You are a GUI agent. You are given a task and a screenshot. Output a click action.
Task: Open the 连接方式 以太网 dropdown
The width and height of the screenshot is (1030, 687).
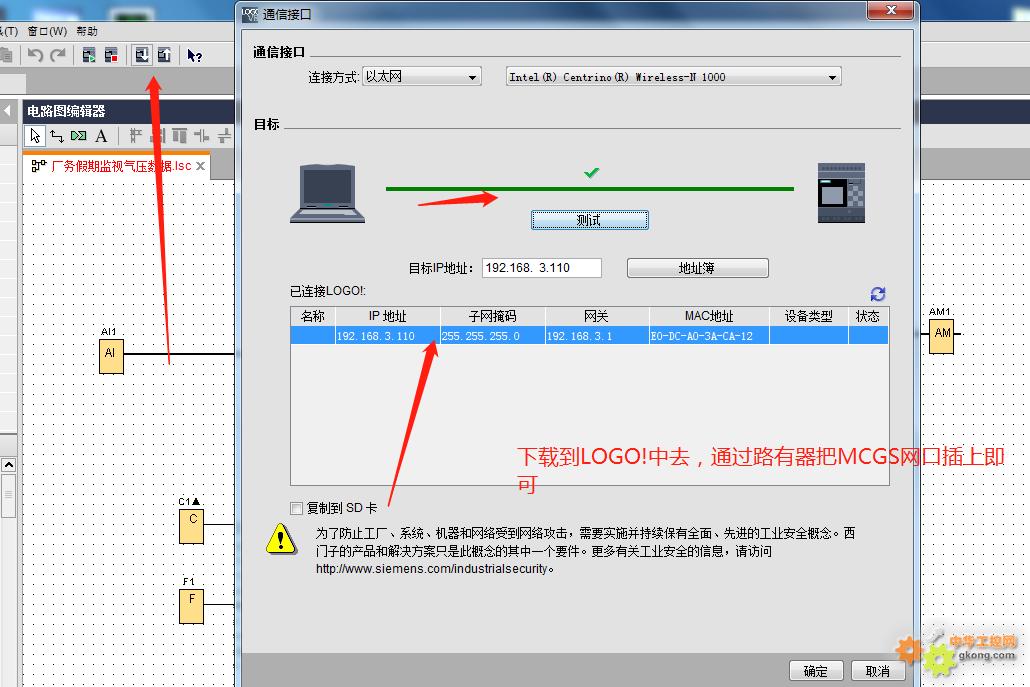tap(422, 77)
